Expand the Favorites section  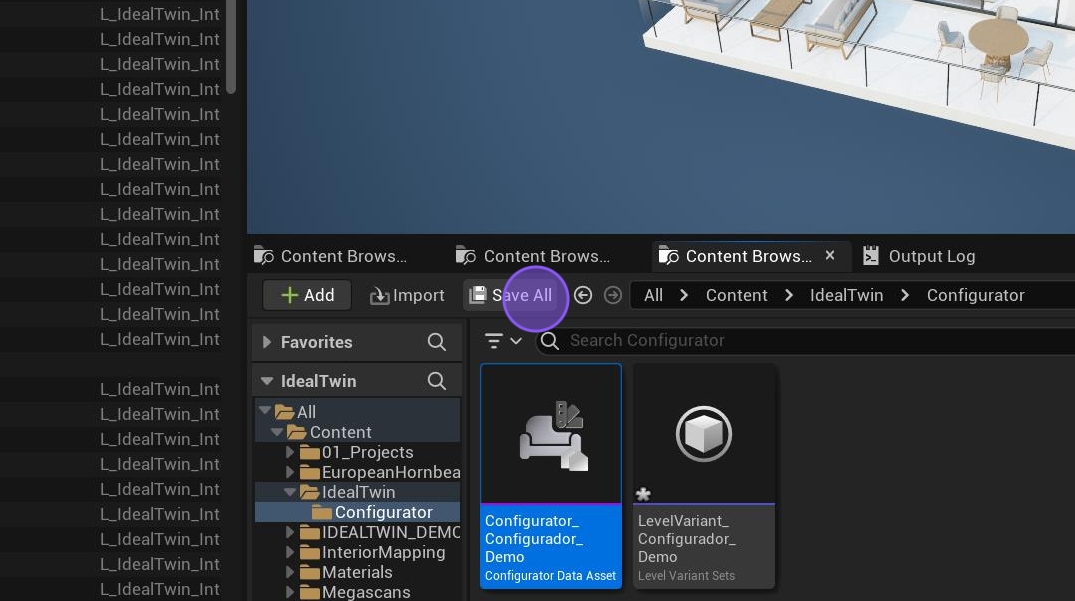pyautogui.click(x=267, y=342)
